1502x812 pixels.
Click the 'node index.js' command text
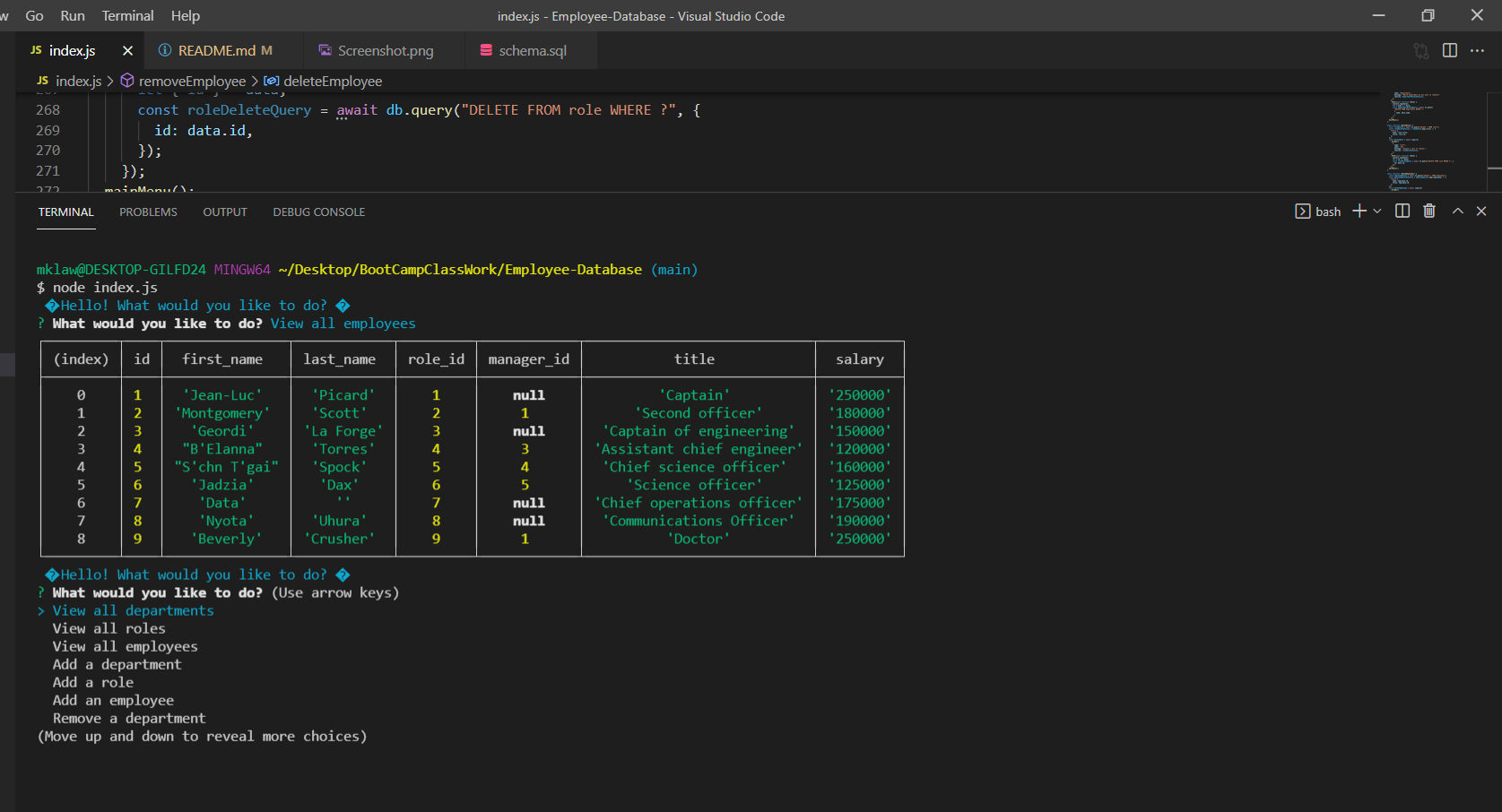[105, 288]
